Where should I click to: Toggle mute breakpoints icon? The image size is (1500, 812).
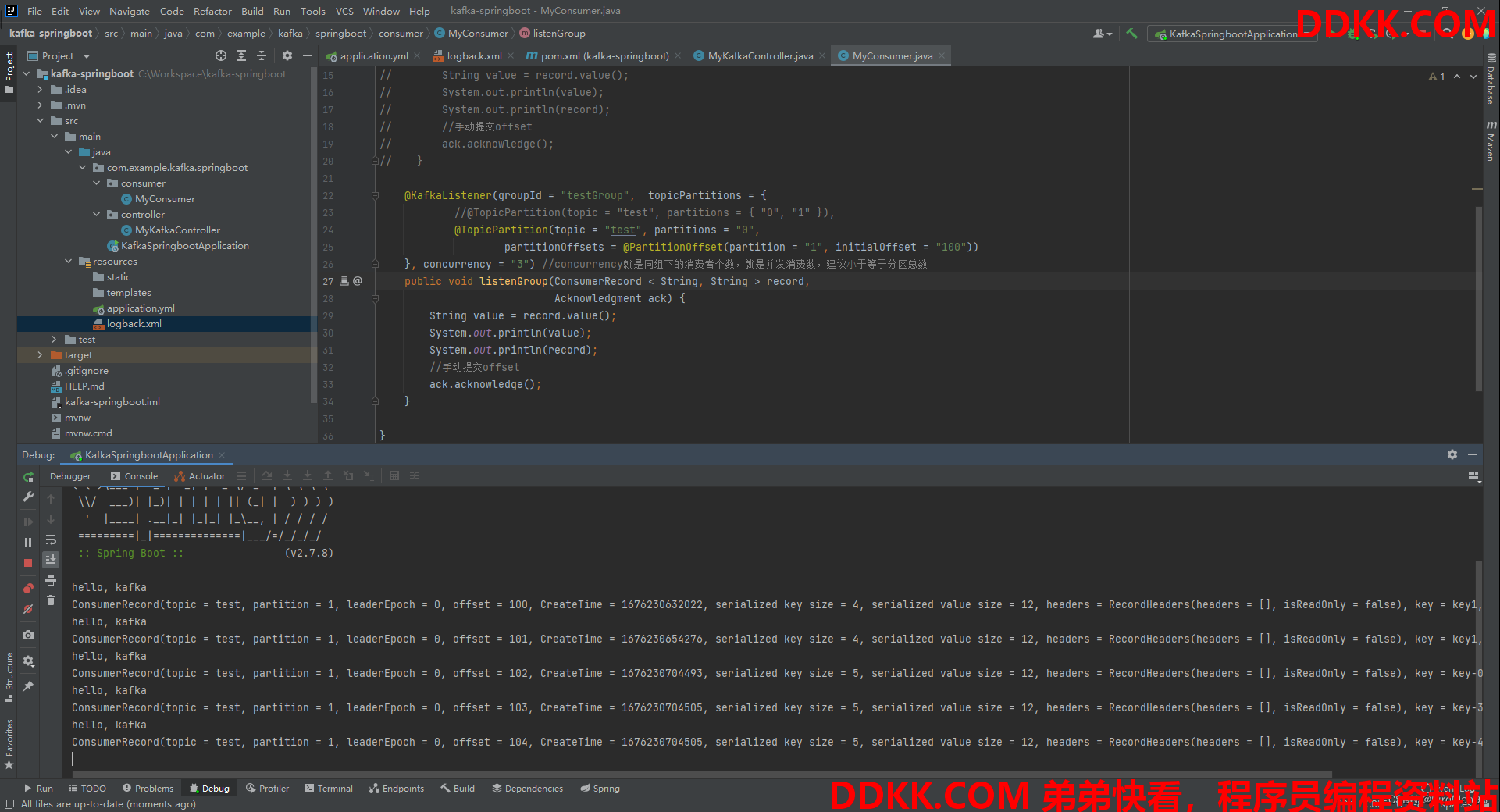(x=29, y=609)
